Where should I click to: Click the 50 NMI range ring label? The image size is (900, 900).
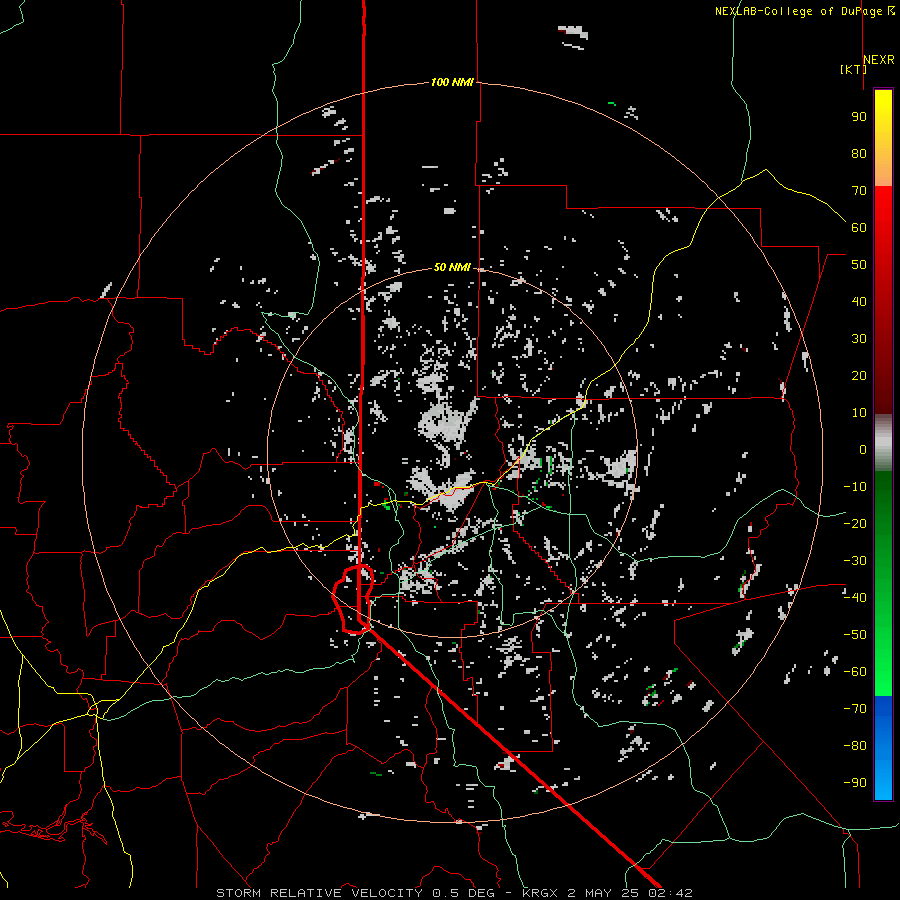point(452,267)
